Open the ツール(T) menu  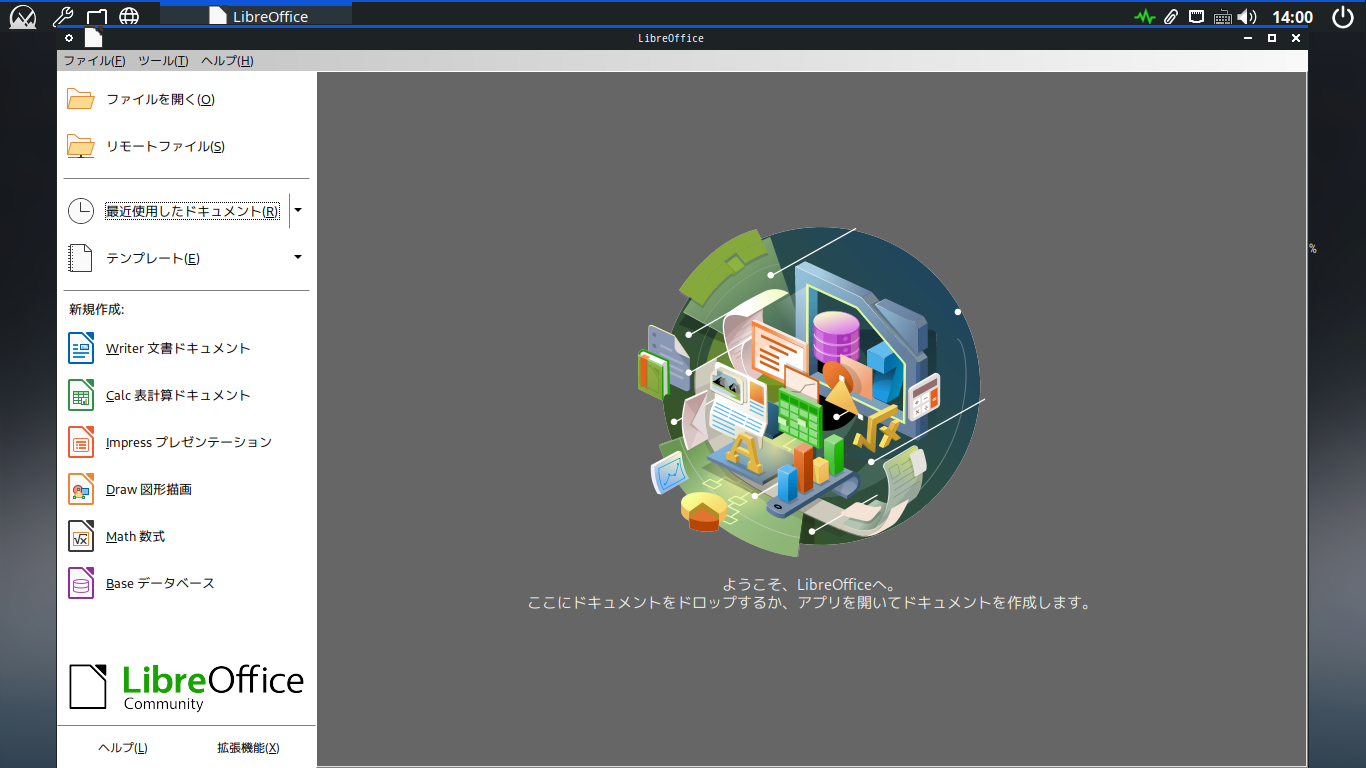tap(163, 61)
